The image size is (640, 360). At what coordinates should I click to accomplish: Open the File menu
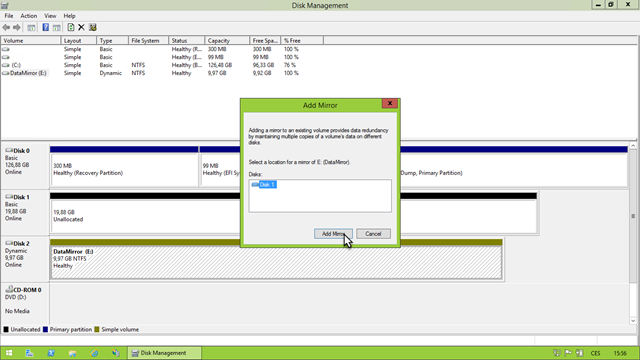click(9, 16)
